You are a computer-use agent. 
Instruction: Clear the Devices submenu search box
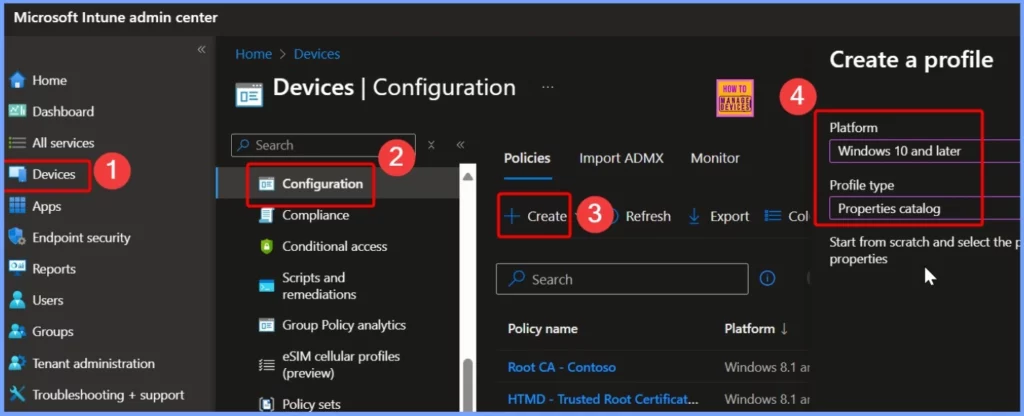coord(431,145)
